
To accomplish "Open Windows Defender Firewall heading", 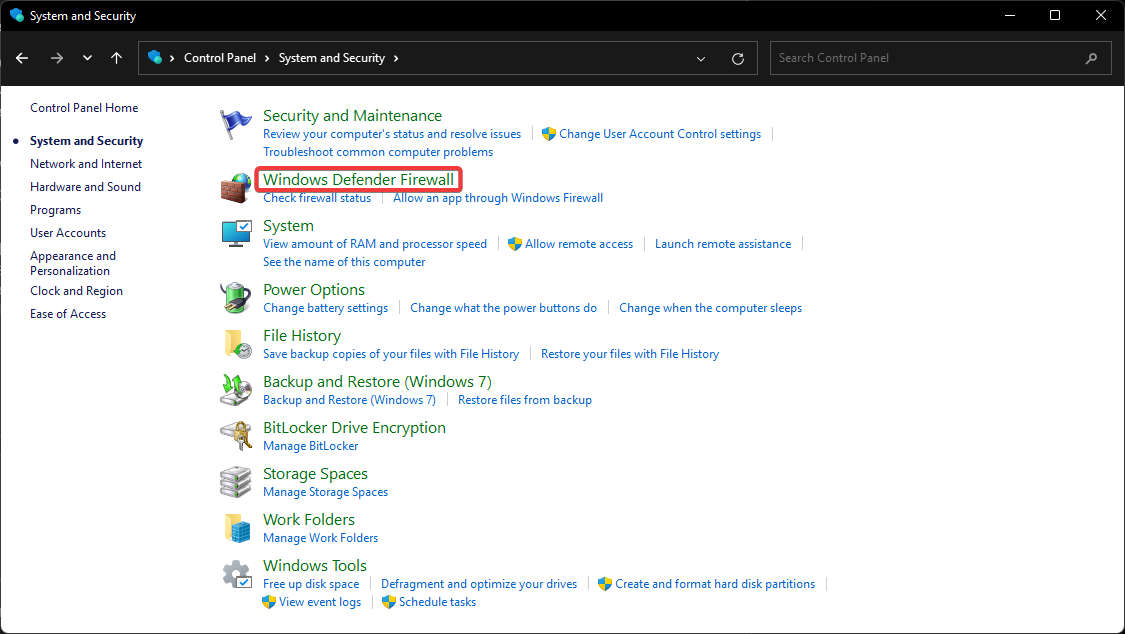I will tap(359, 179).
